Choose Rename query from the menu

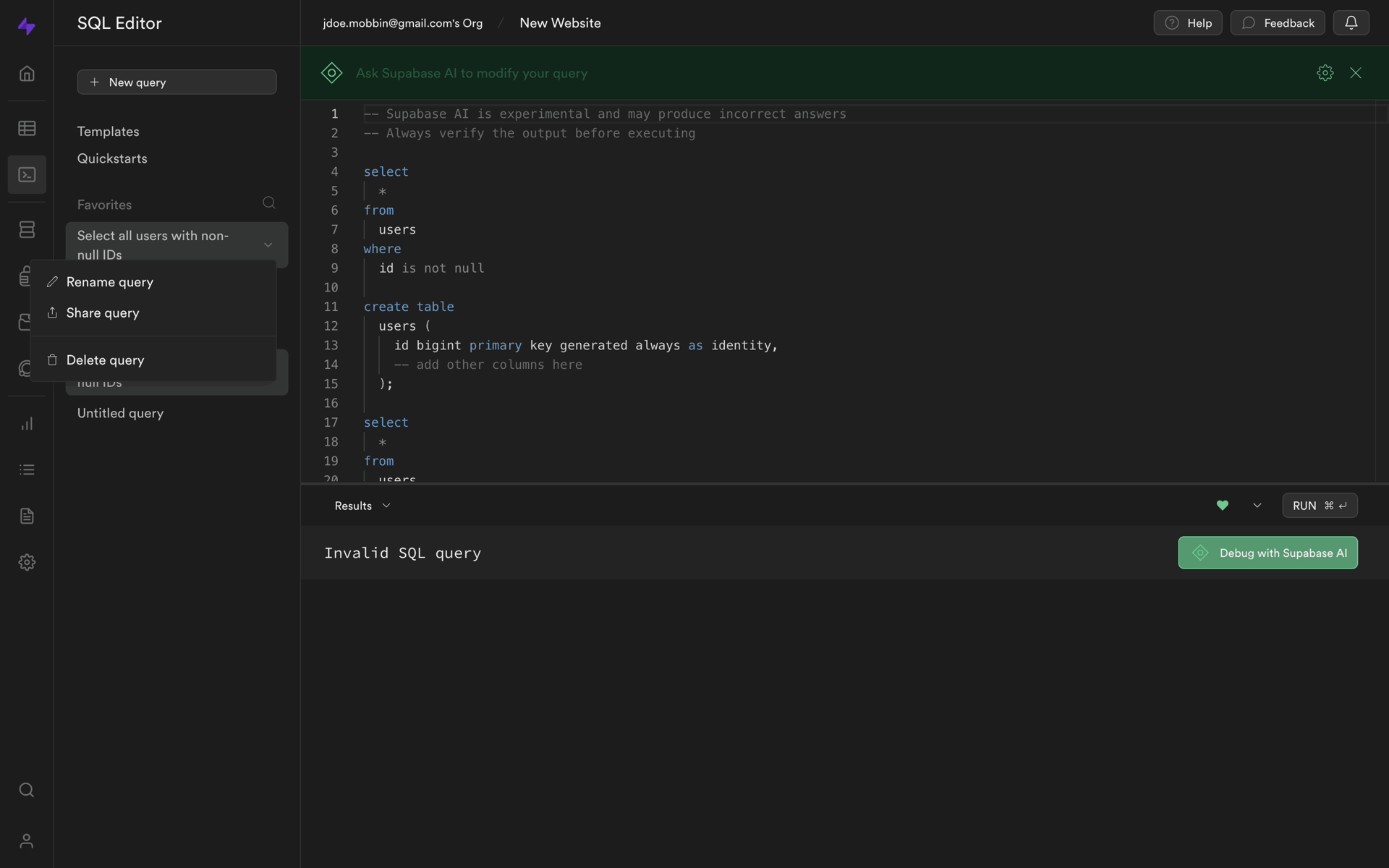click(x=153, y=282)
